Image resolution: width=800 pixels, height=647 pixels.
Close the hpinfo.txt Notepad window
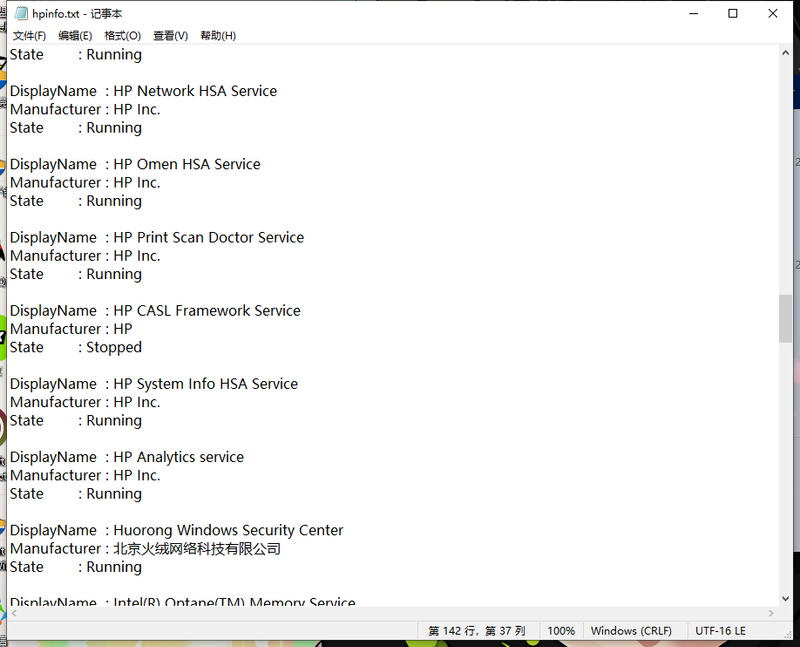774,14
